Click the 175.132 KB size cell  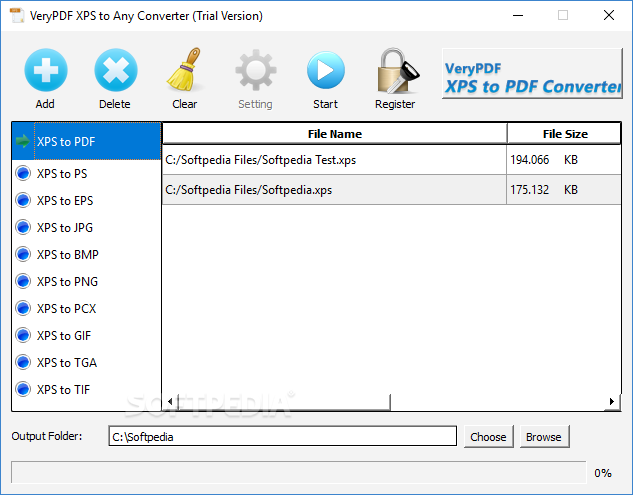564,190
